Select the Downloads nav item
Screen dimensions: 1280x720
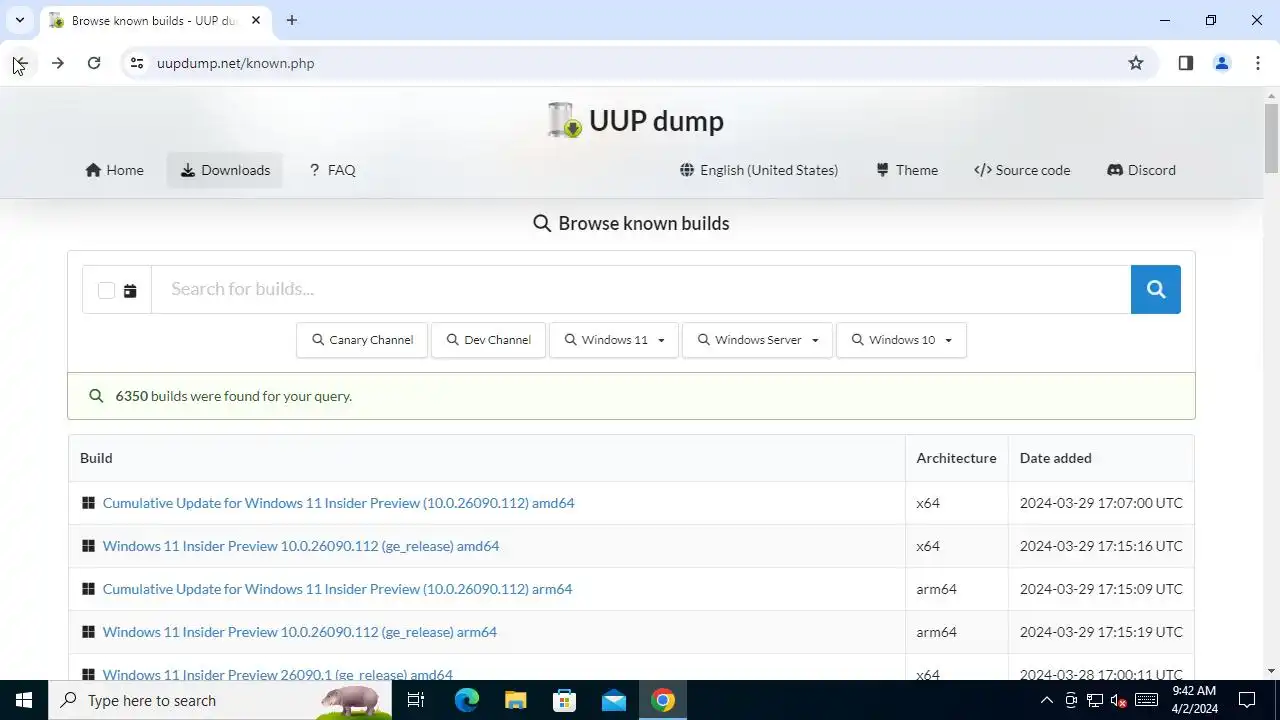tap(225, 170)
